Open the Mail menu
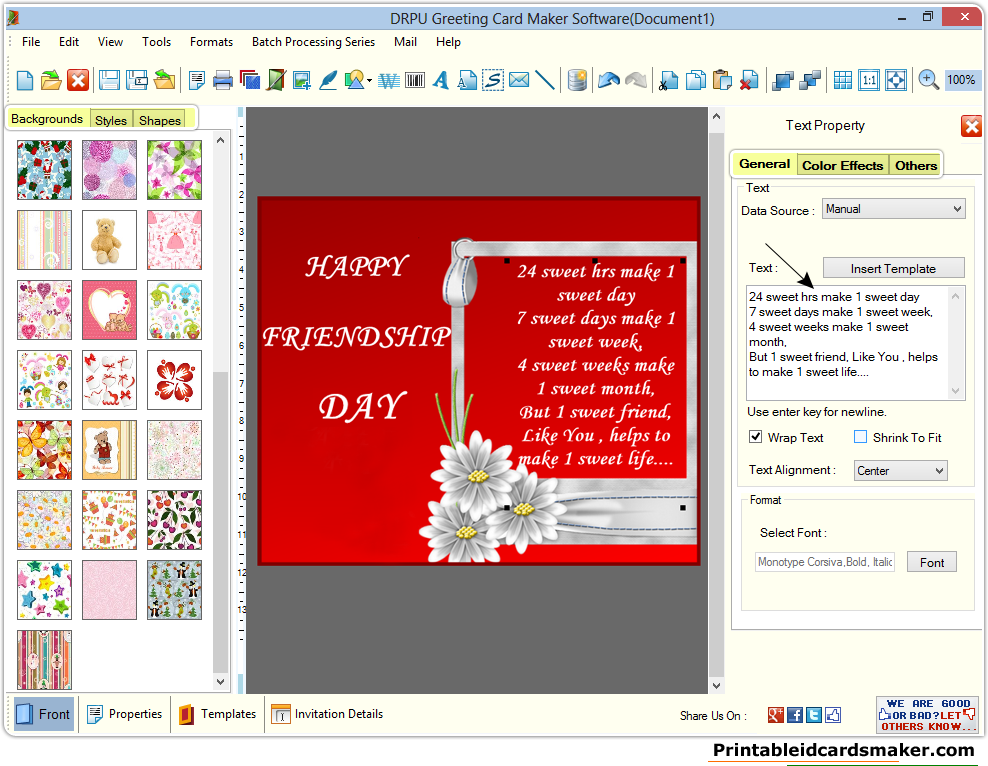 tap(405, 42)
